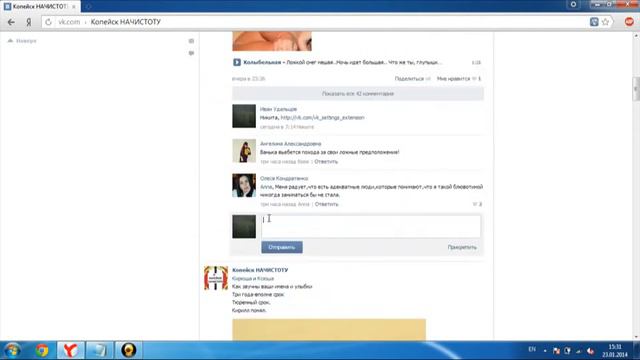
Task: Open the Windows Start menu
Action: tap(12, 350)
